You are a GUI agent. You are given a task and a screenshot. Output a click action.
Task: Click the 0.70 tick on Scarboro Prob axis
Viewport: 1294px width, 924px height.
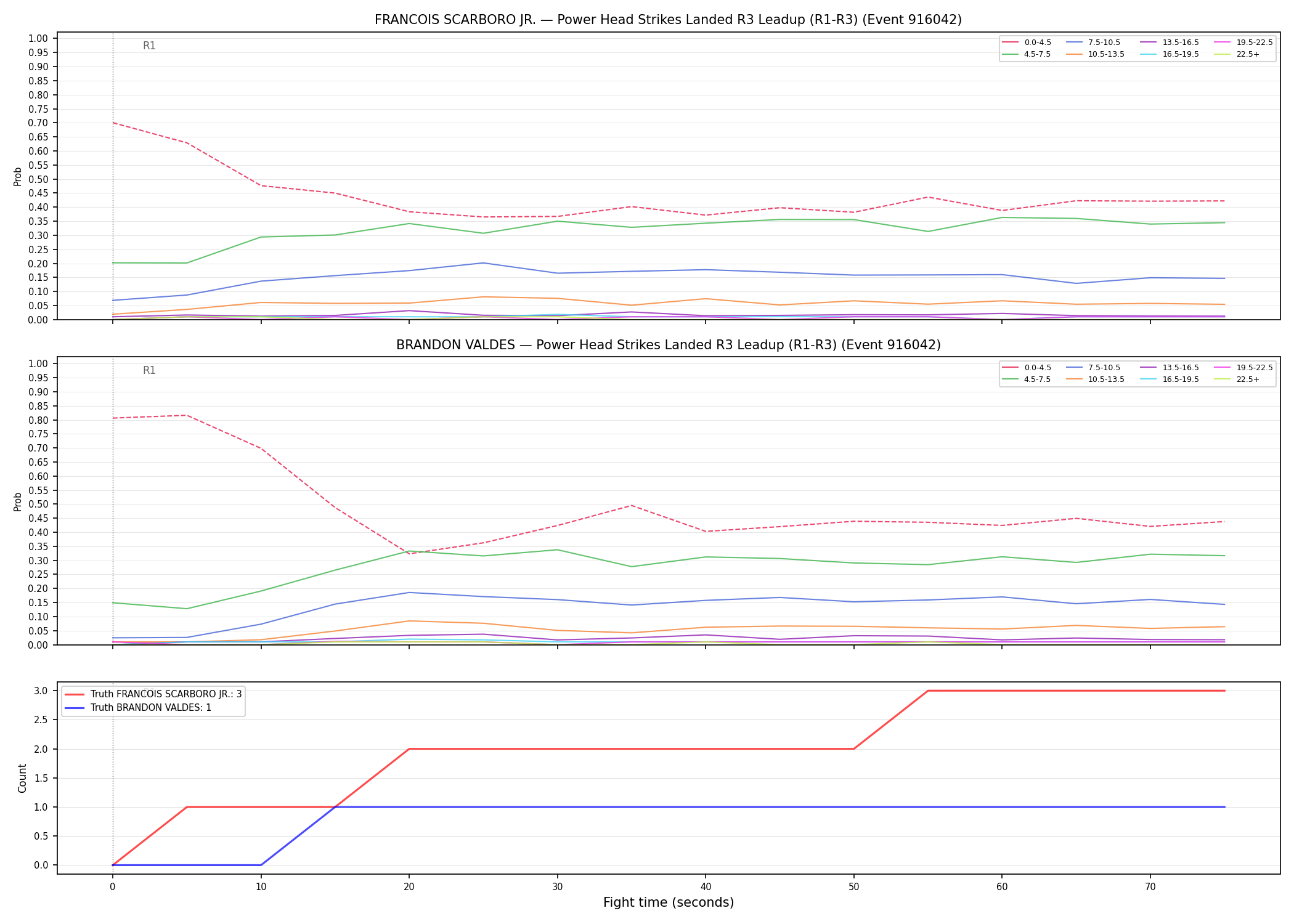[38, 123]
